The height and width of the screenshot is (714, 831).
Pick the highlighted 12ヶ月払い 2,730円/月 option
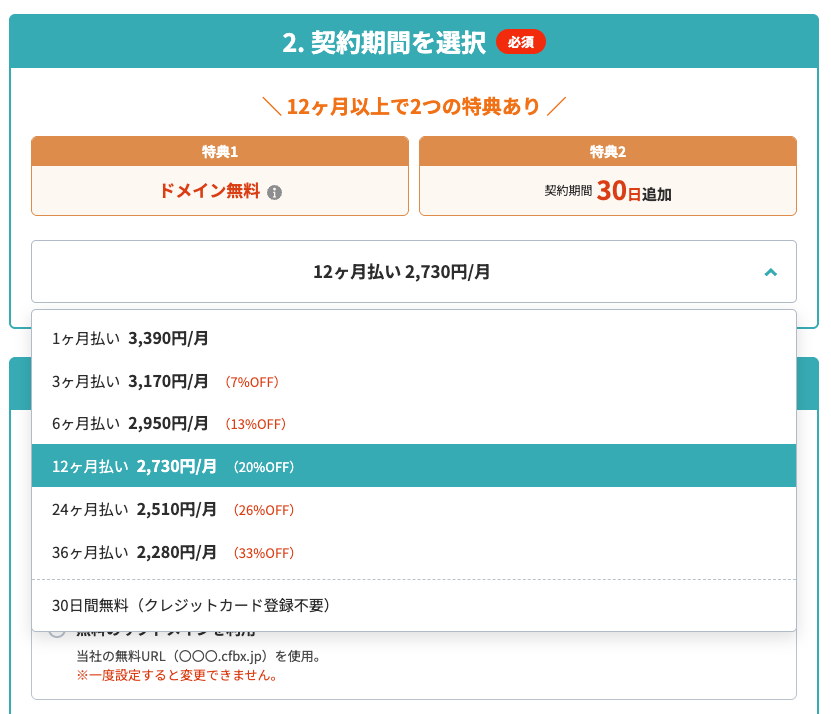414,466
